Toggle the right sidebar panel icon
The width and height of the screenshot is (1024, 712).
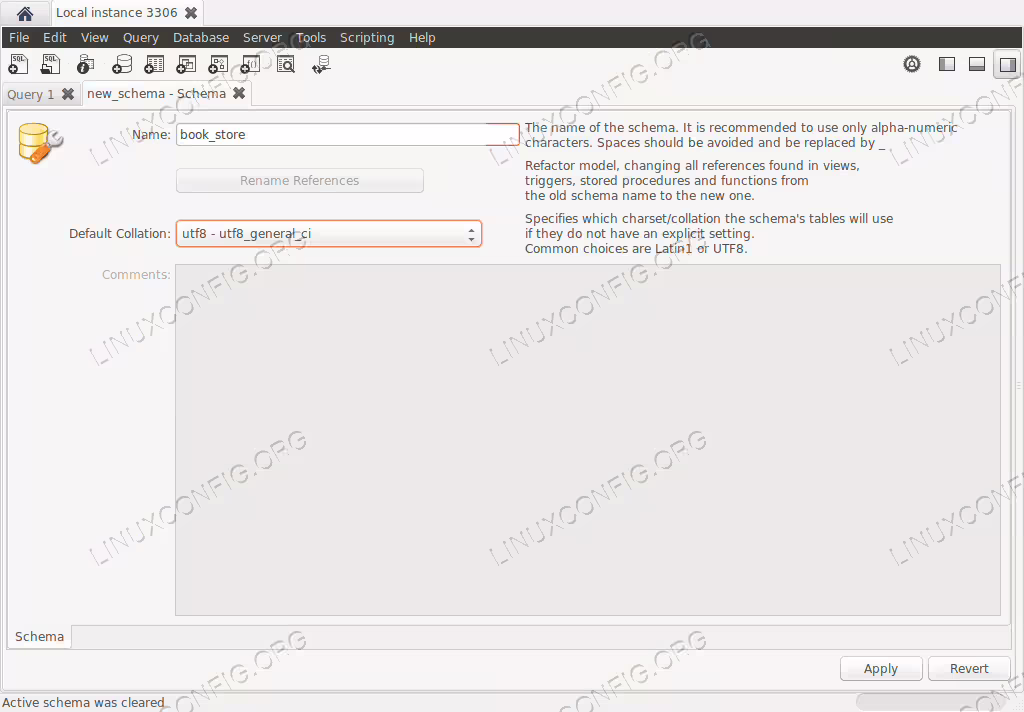click(1008, 64)
